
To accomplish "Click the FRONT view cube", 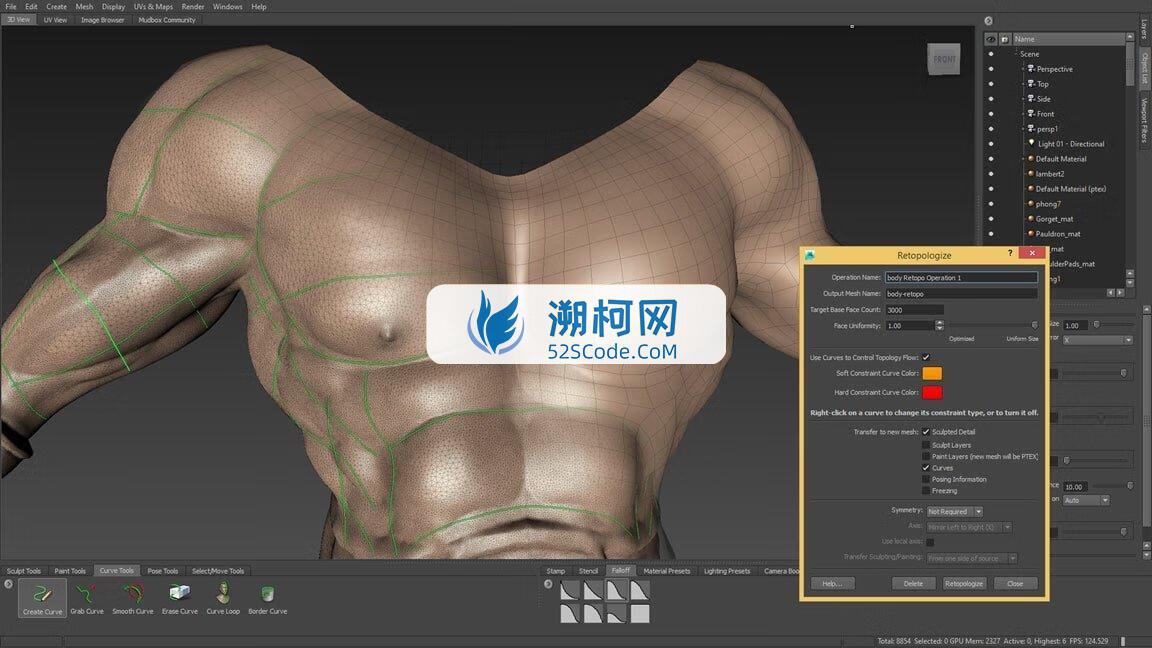I will tap(944, 60).
